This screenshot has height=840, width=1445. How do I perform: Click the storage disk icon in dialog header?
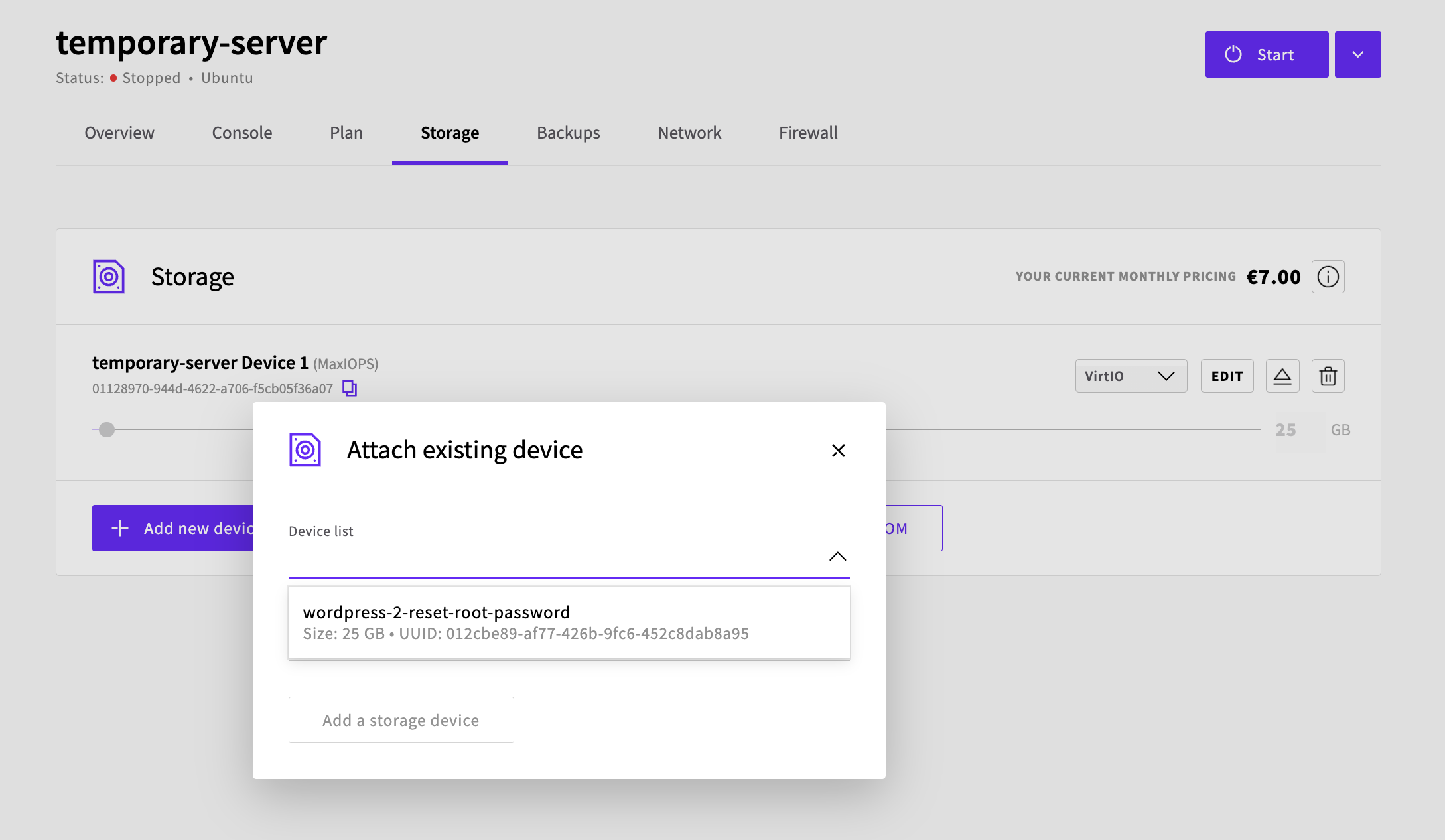(x=305, y=450)
